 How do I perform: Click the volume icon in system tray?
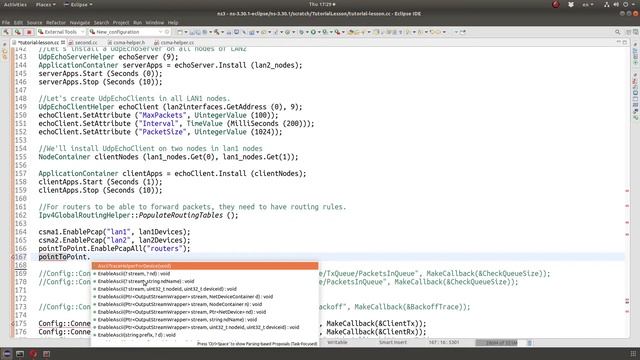[x=616, y=4]
